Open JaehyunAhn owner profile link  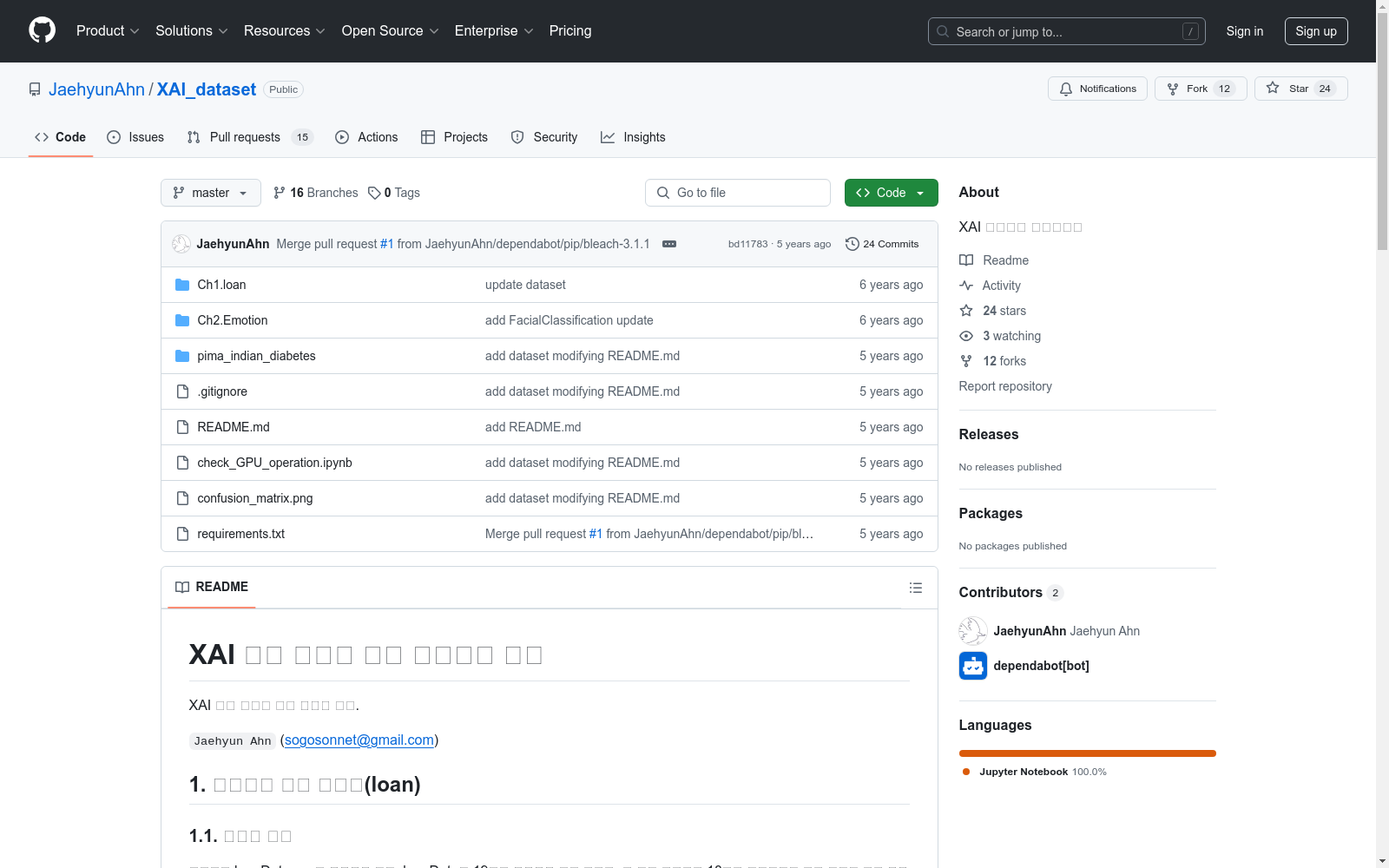tap(96, 89)
